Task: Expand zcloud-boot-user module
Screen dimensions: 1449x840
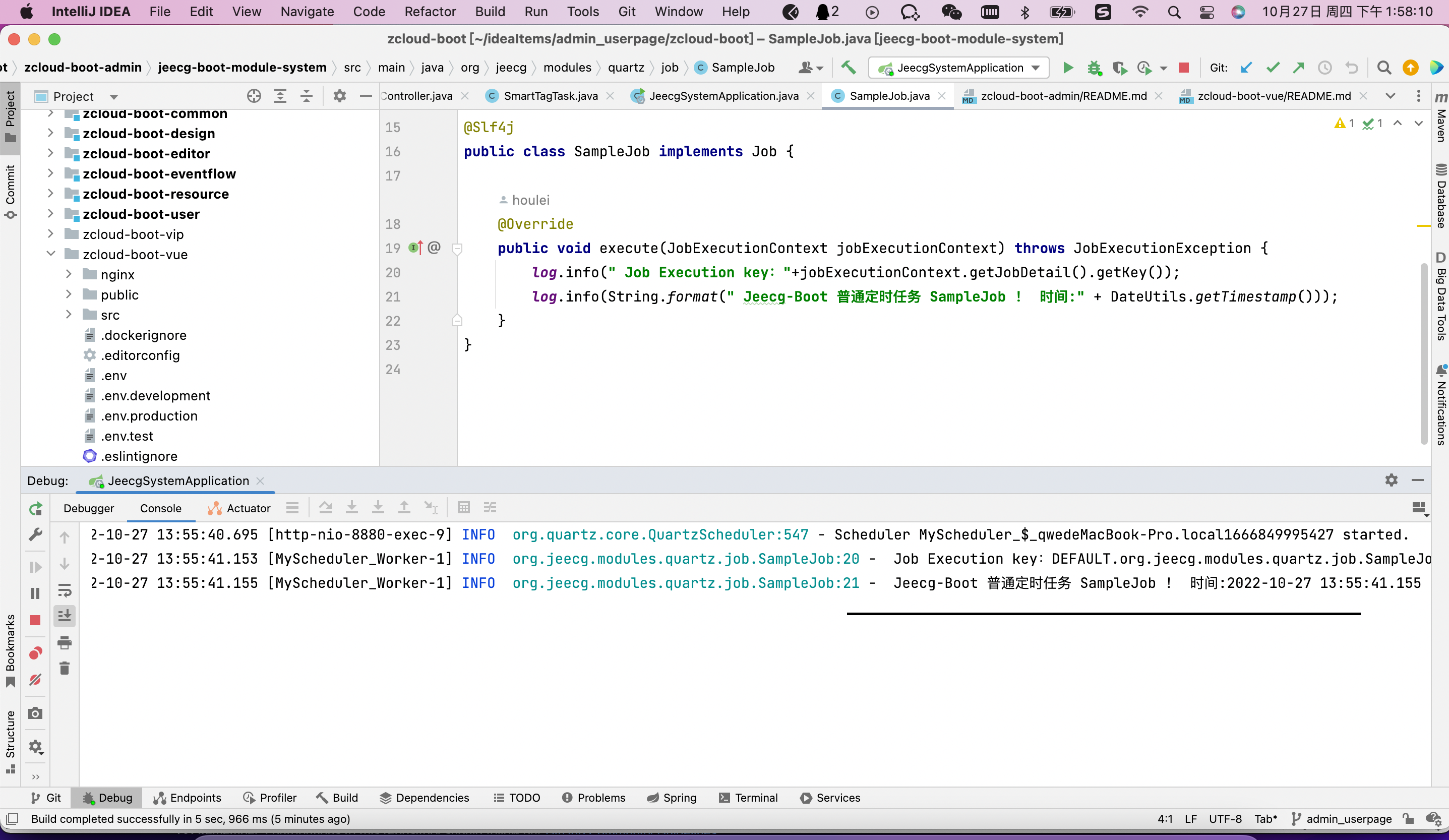Action: click(x=50, y=213)
